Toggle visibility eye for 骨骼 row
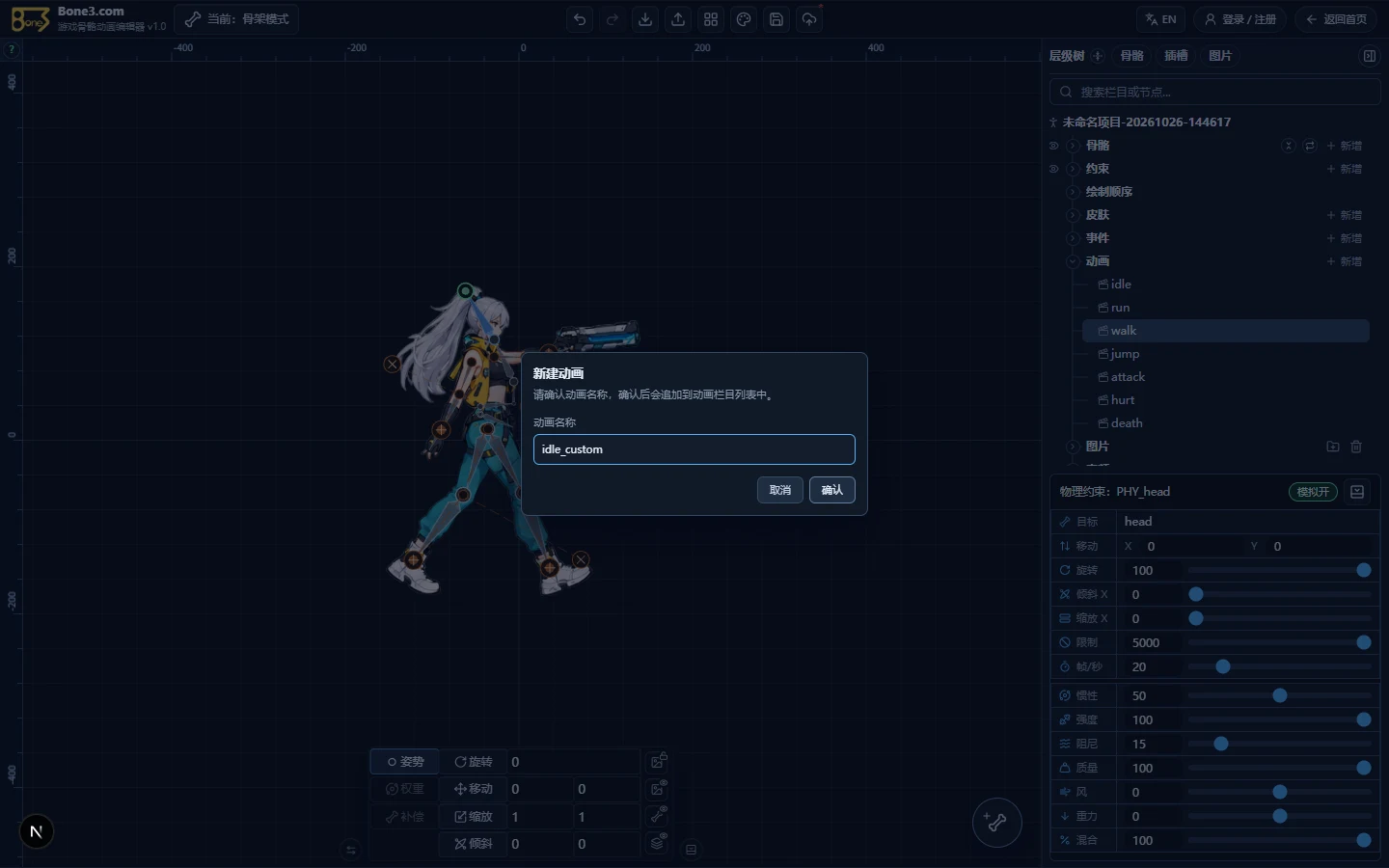 coord(1053,146)
